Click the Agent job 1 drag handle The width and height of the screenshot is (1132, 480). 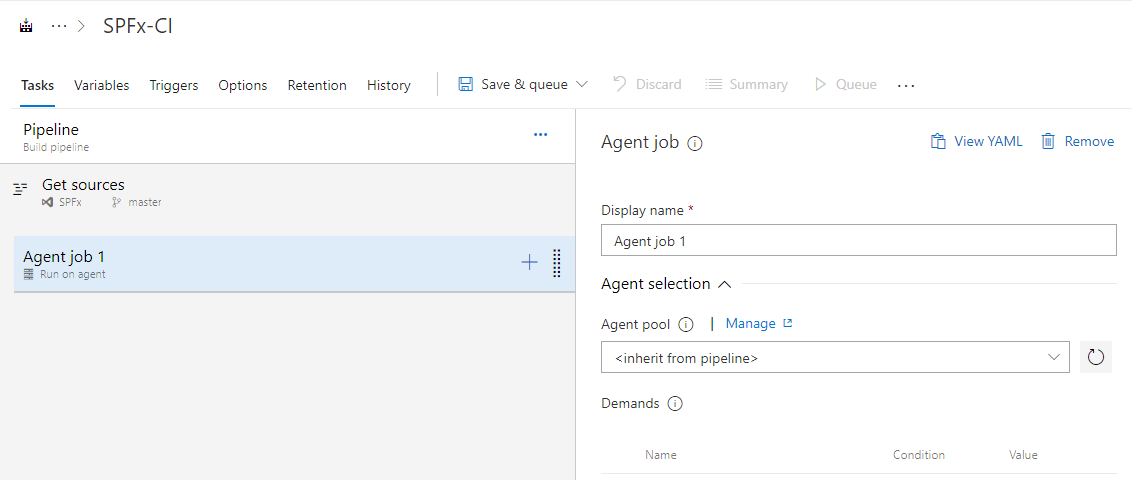(557, 263)
